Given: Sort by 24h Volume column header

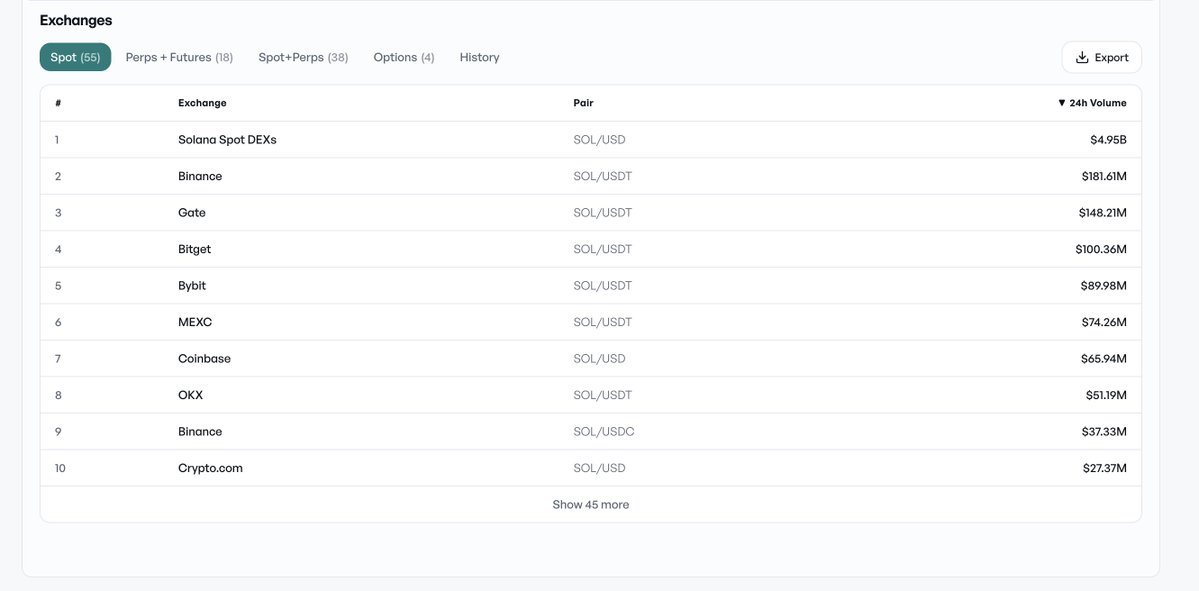Looking at the screenshot, I should pyautogui.click(x=1092, y=102).
